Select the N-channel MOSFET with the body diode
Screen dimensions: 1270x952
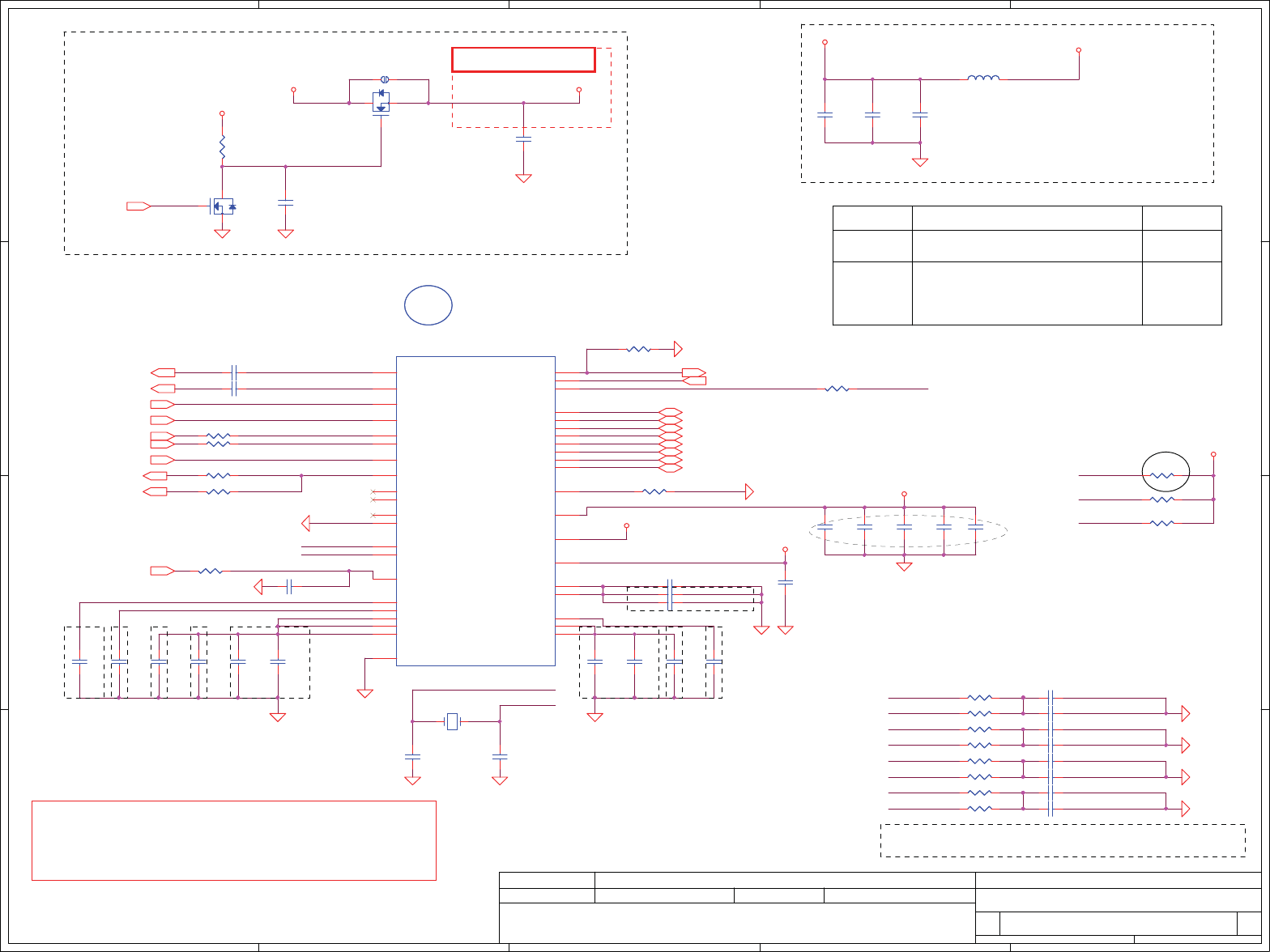[x=223, y=206]
